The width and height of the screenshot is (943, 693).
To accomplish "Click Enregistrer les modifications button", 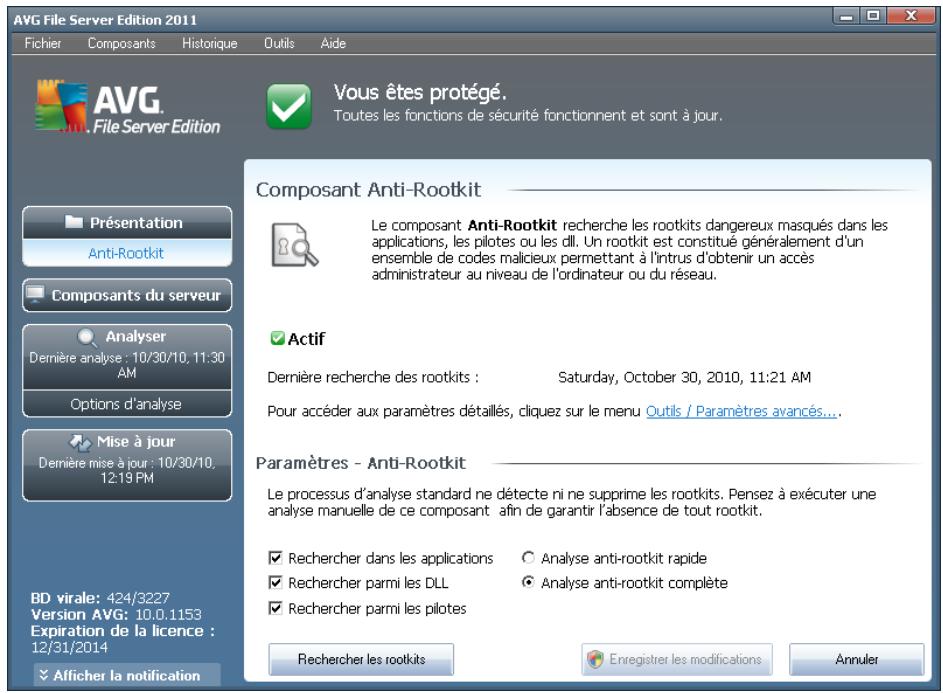I will point(677,659).
